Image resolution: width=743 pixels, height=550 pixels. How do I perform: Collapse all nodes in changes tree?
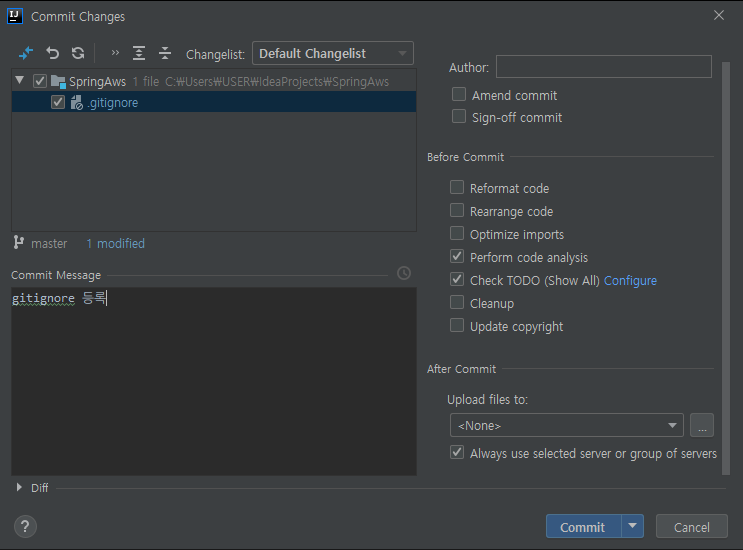pyautogui.click(x=164, y=53)
